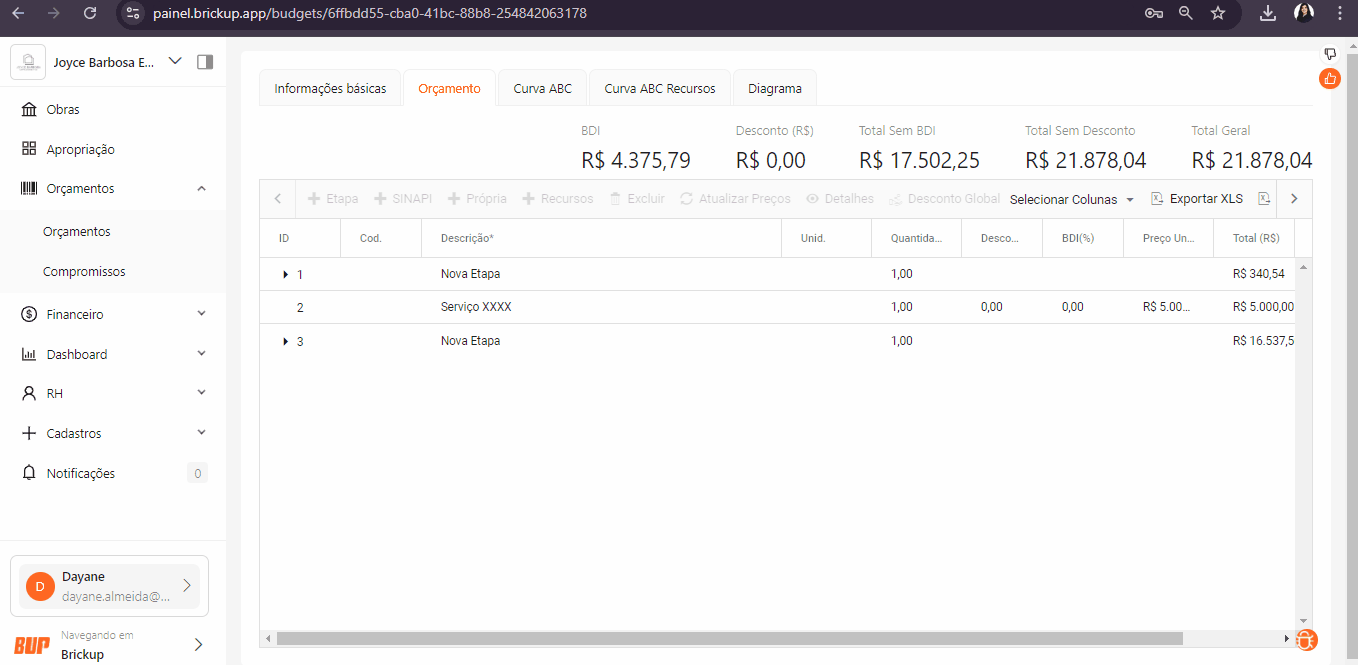Image resolution: width=1358 pixels, height=665 pixels.
Task: Open Detalhes eye button
Action: (840, 199)
